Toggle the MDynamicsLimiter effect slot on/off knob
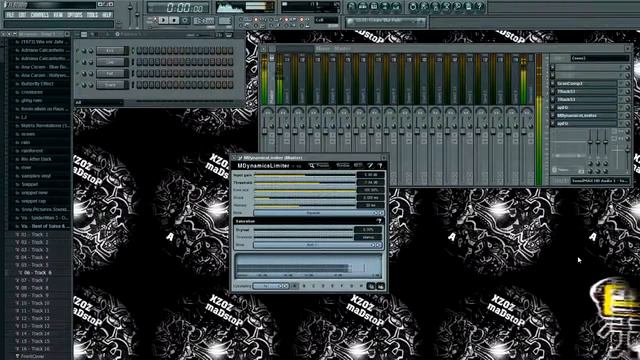The height and width of the screenshot is (360, 640). [x=627, y=116]
